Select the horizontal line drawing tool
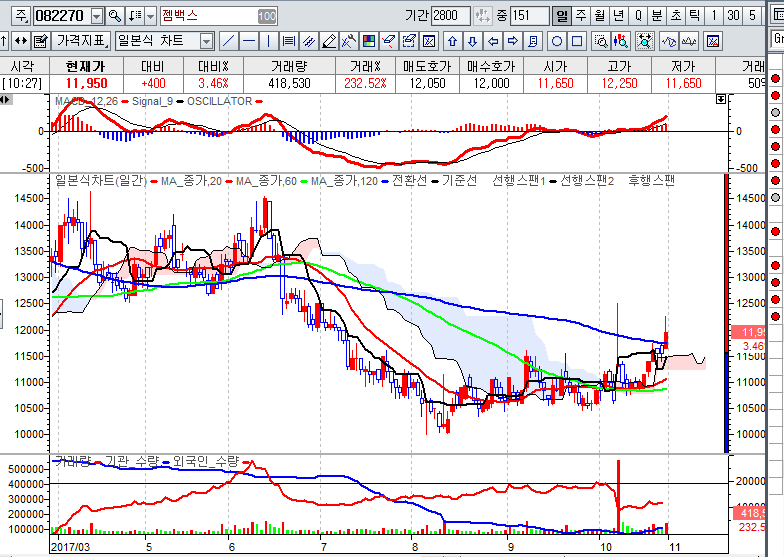The image size is (784, 557). (248, 41)
